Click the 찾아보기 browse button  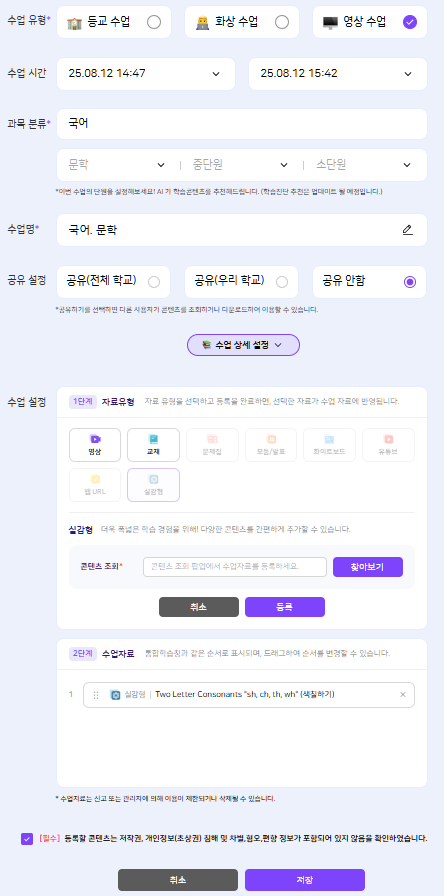tap(368, 567)
